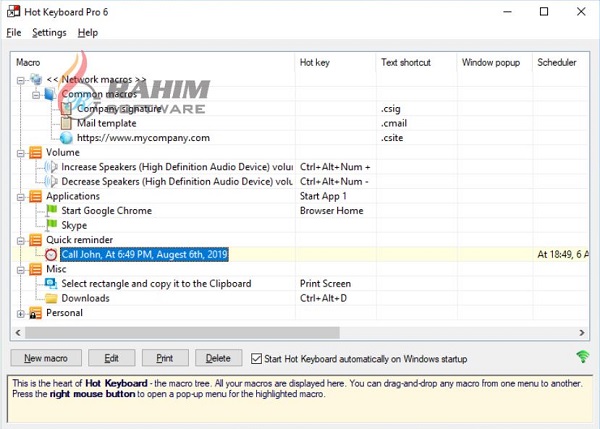The height and width of the screenshot is (429, 600).
Task: Select the Start Google Chrome macro
Action: (x=107, y=210)
